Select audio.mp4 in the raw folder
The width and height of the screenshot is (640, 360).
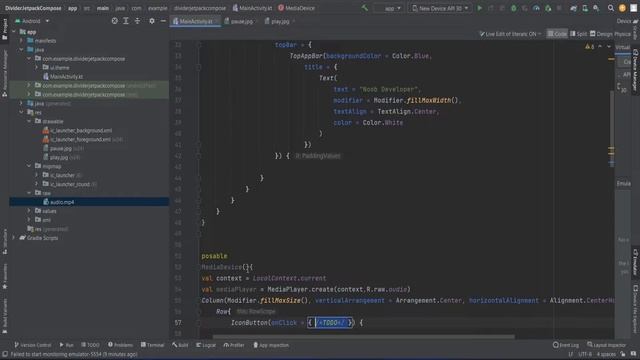click(89, 202)
